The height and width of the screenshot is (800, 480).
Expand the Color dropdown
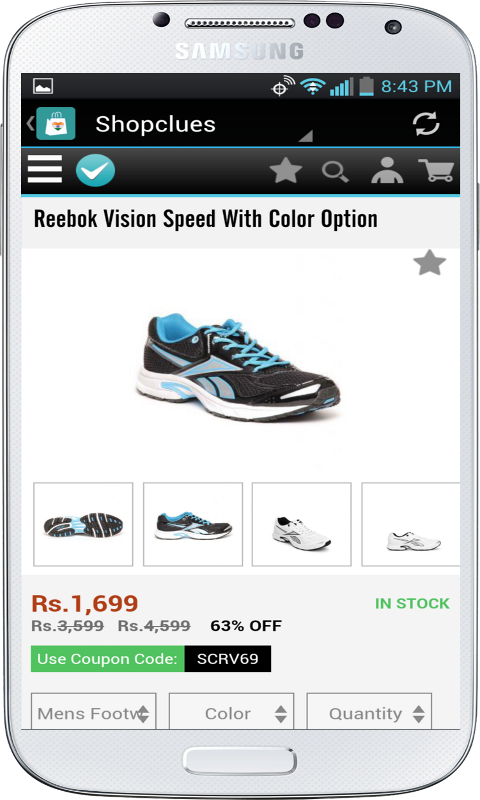tap(232, 711)
